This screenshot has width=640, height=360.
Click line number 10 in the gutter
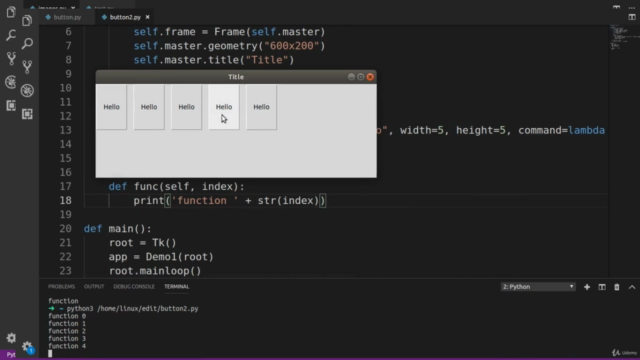tap(65, 88)
